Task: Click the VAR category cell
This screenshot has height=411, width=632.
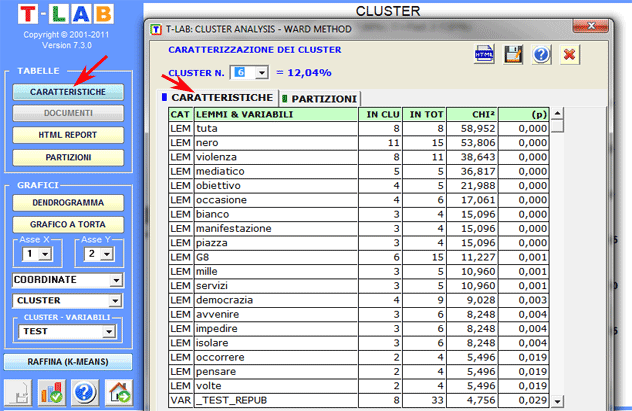Action: [x=181, y=400]
